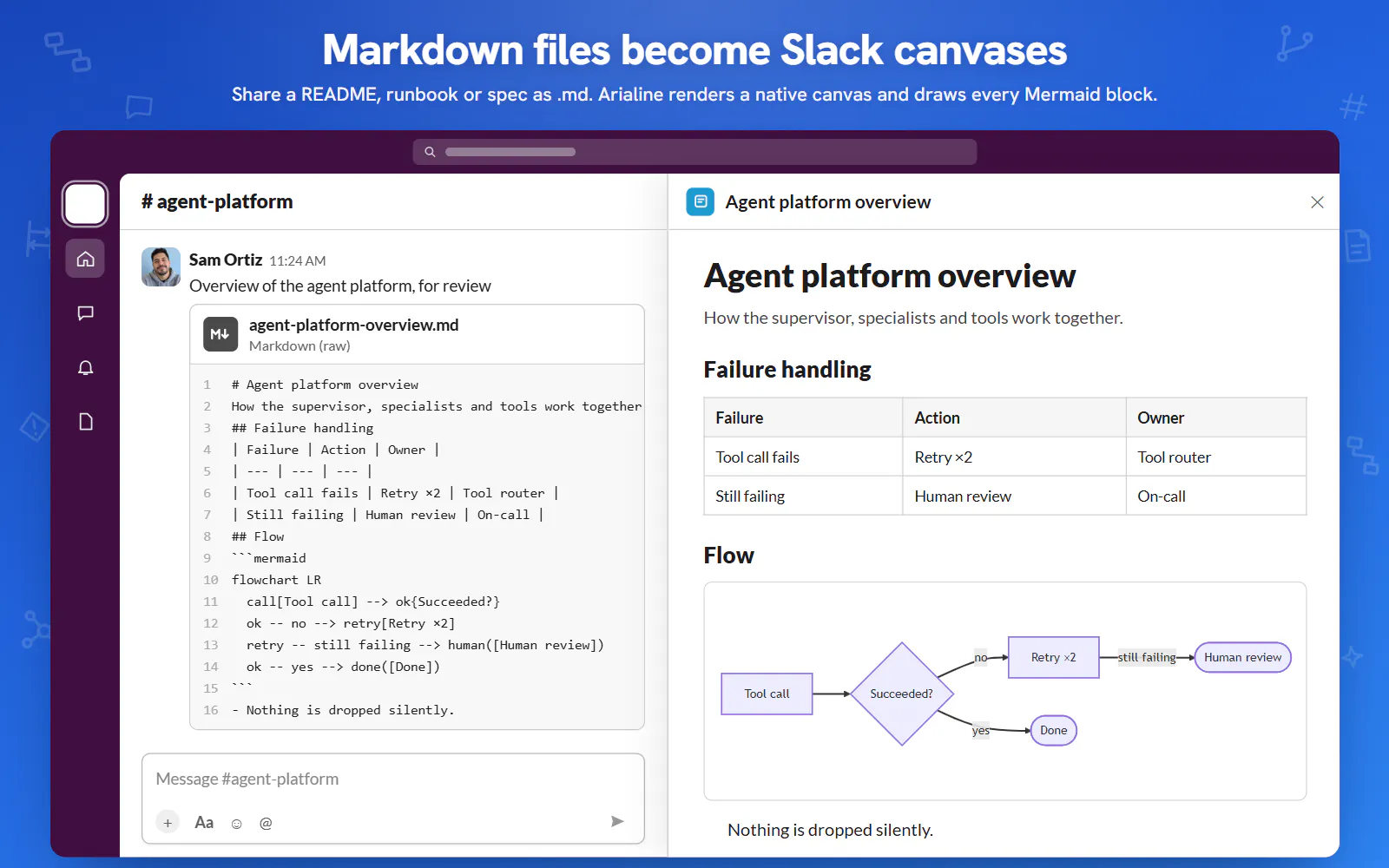Click the Action column header
The width and height of the screenshot is (1389, 868).
1014,418
